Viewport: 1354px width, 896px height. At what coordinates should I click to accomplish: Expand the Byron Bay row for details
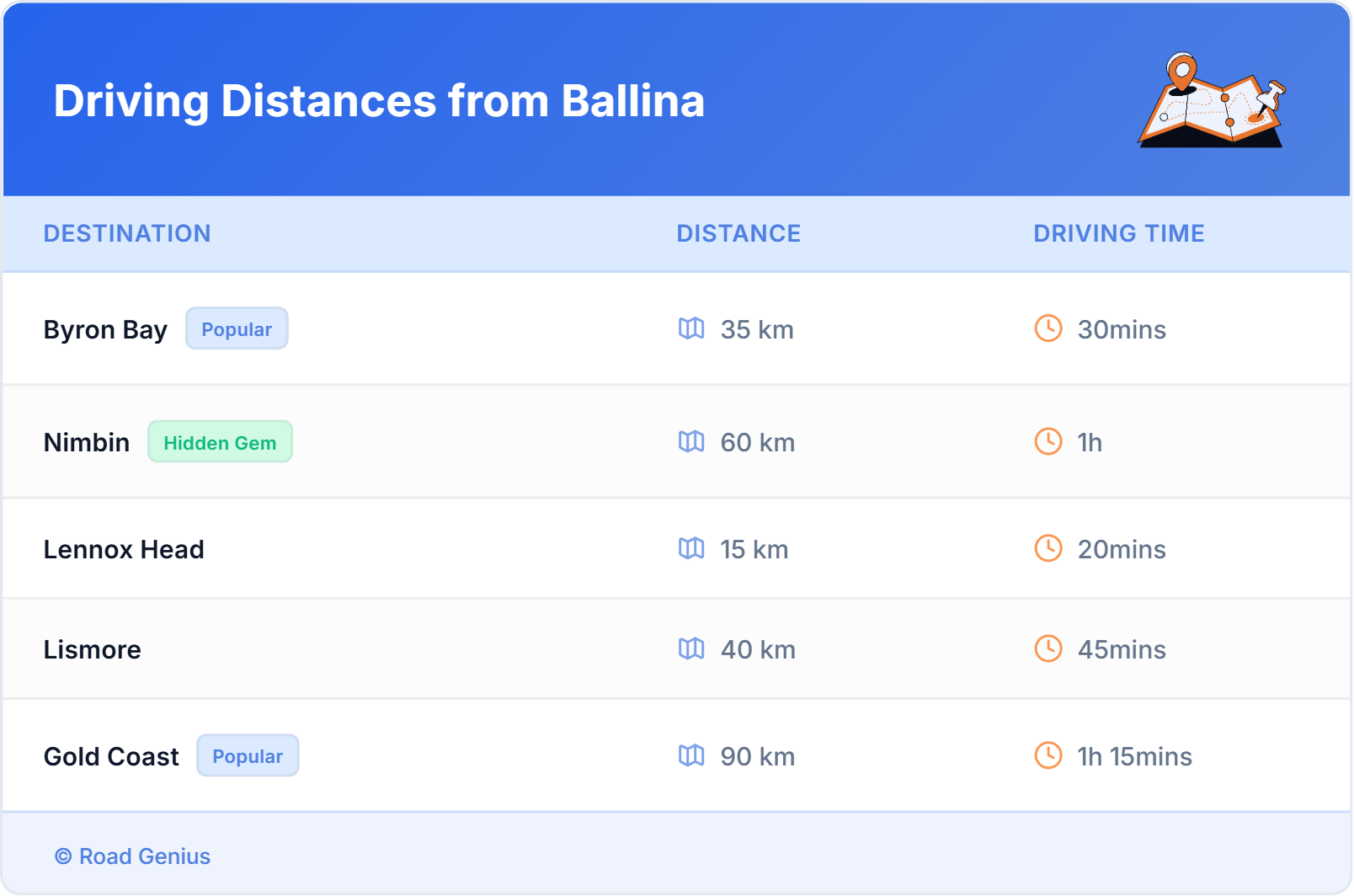pyautogui.click(x=105, y=329)
